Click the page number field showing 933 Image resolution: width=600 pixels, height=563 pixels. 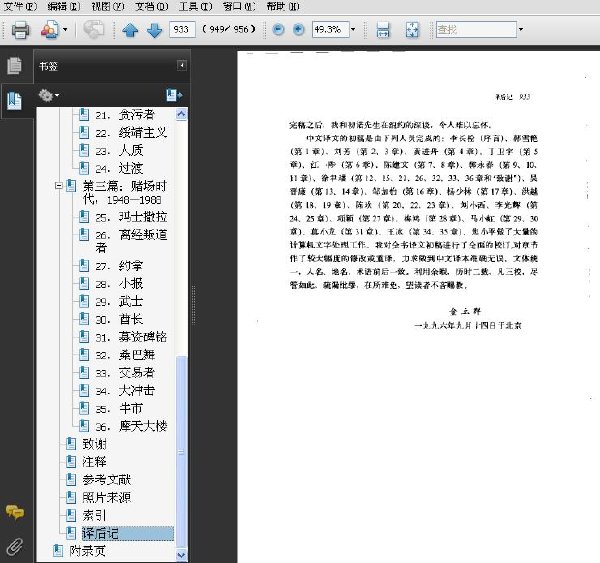182,29
